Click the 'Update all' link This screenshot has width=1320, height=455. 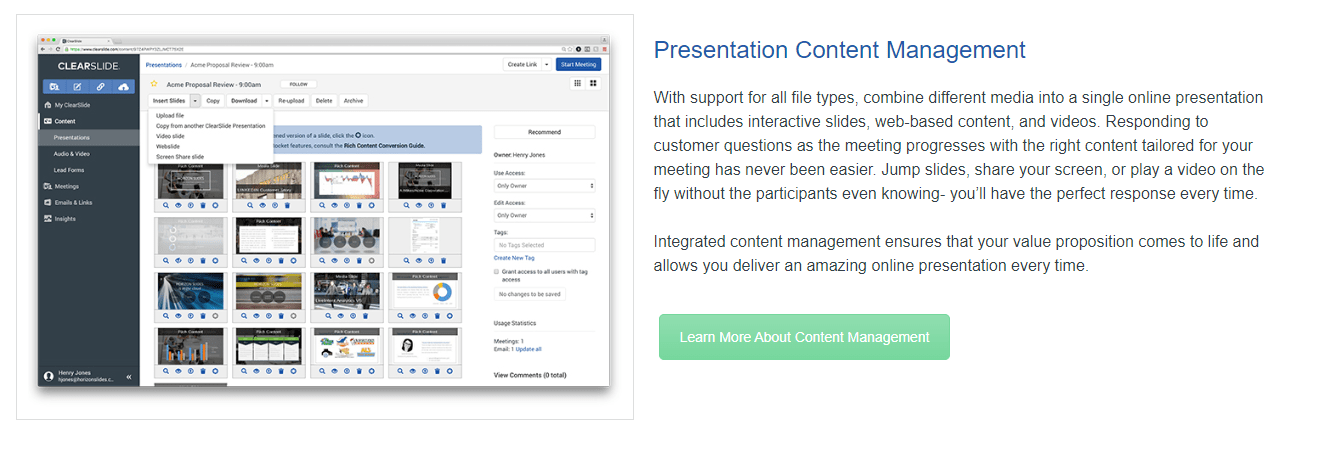point(529,349)
